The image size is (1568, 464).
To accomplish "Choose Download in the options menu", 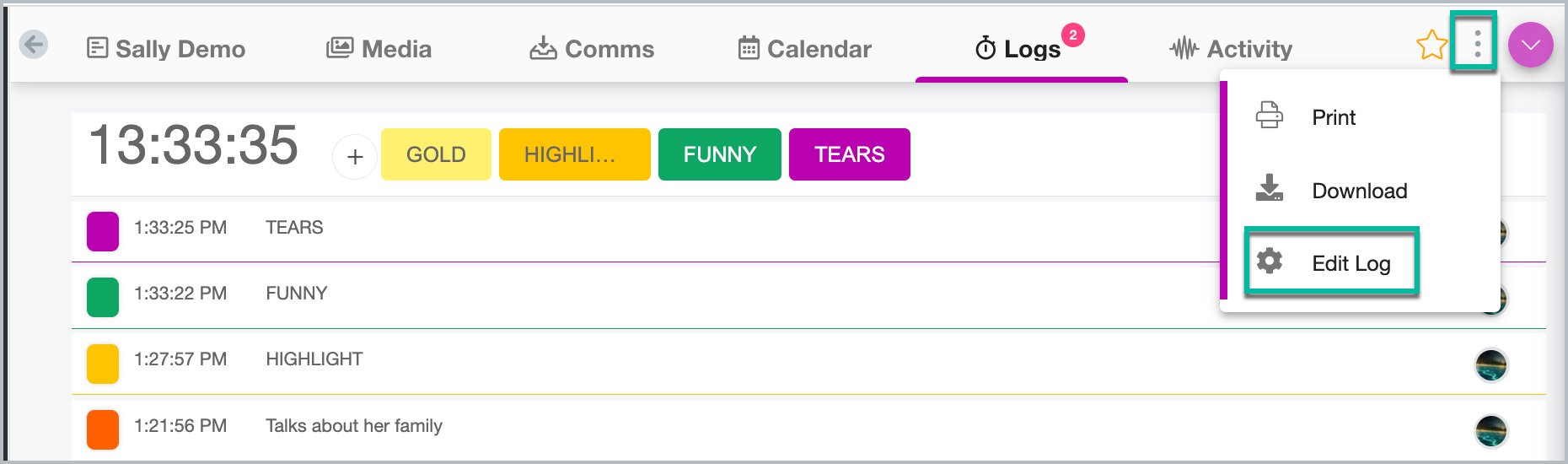I will [1358, 191].
